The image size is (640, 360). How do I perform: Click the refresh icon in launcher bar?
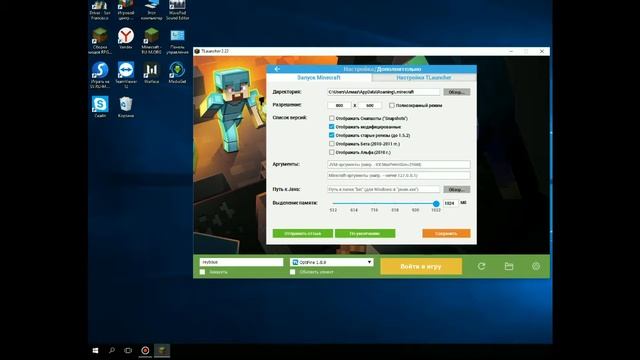click(x=482, y=266)
